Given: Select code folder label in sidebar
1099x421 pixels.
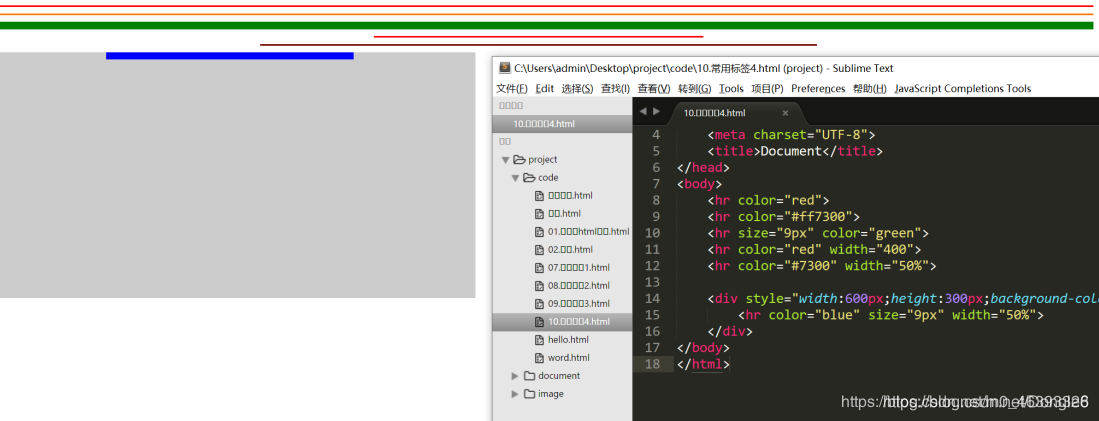Looking at the screenshot, I should tap(548, 178).
